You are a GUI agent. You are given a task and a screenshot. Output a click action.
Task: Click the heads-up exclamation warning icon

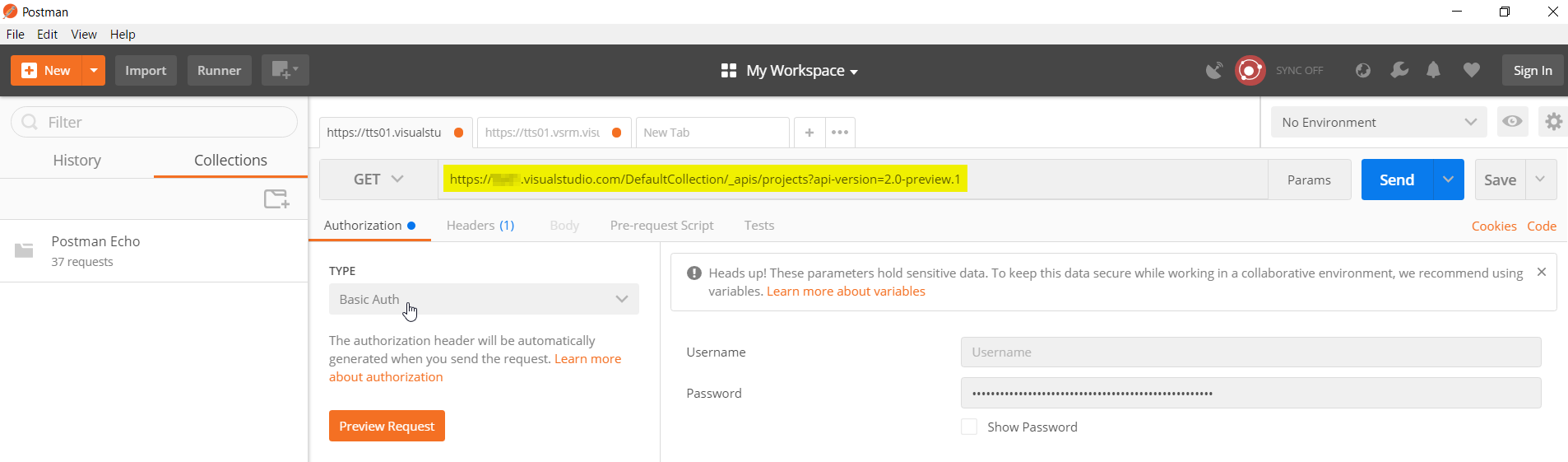694,273
